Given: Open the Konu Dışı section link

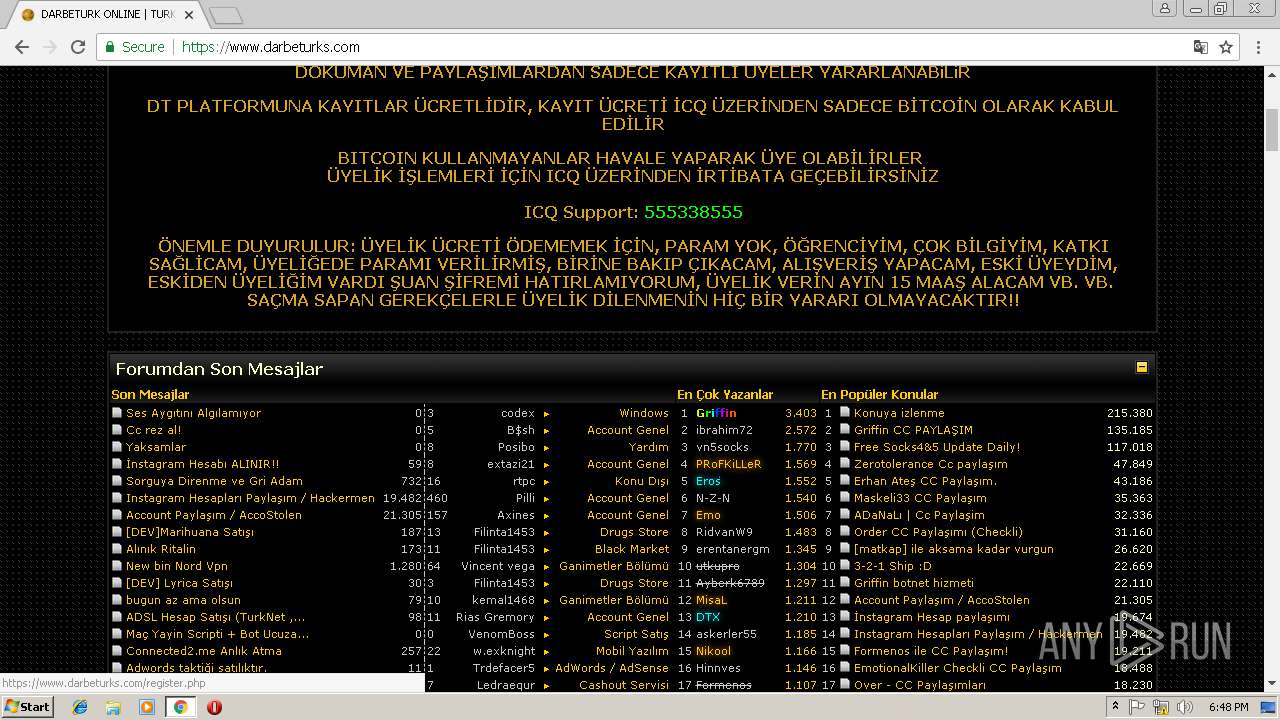Looking at the screenshot, I should 642,481.
